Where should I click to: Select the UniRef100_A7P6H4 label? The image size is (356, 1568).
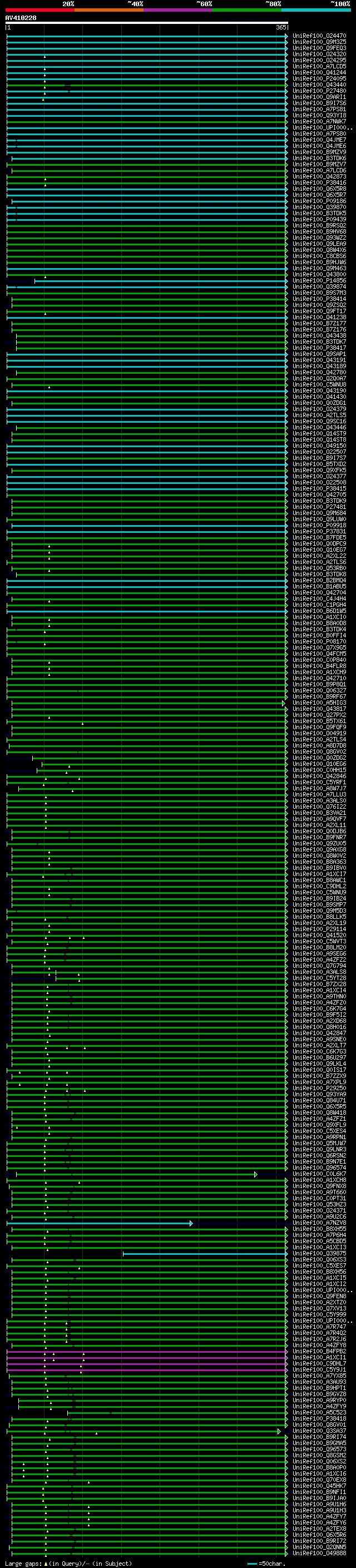(x=319, y=1234)
